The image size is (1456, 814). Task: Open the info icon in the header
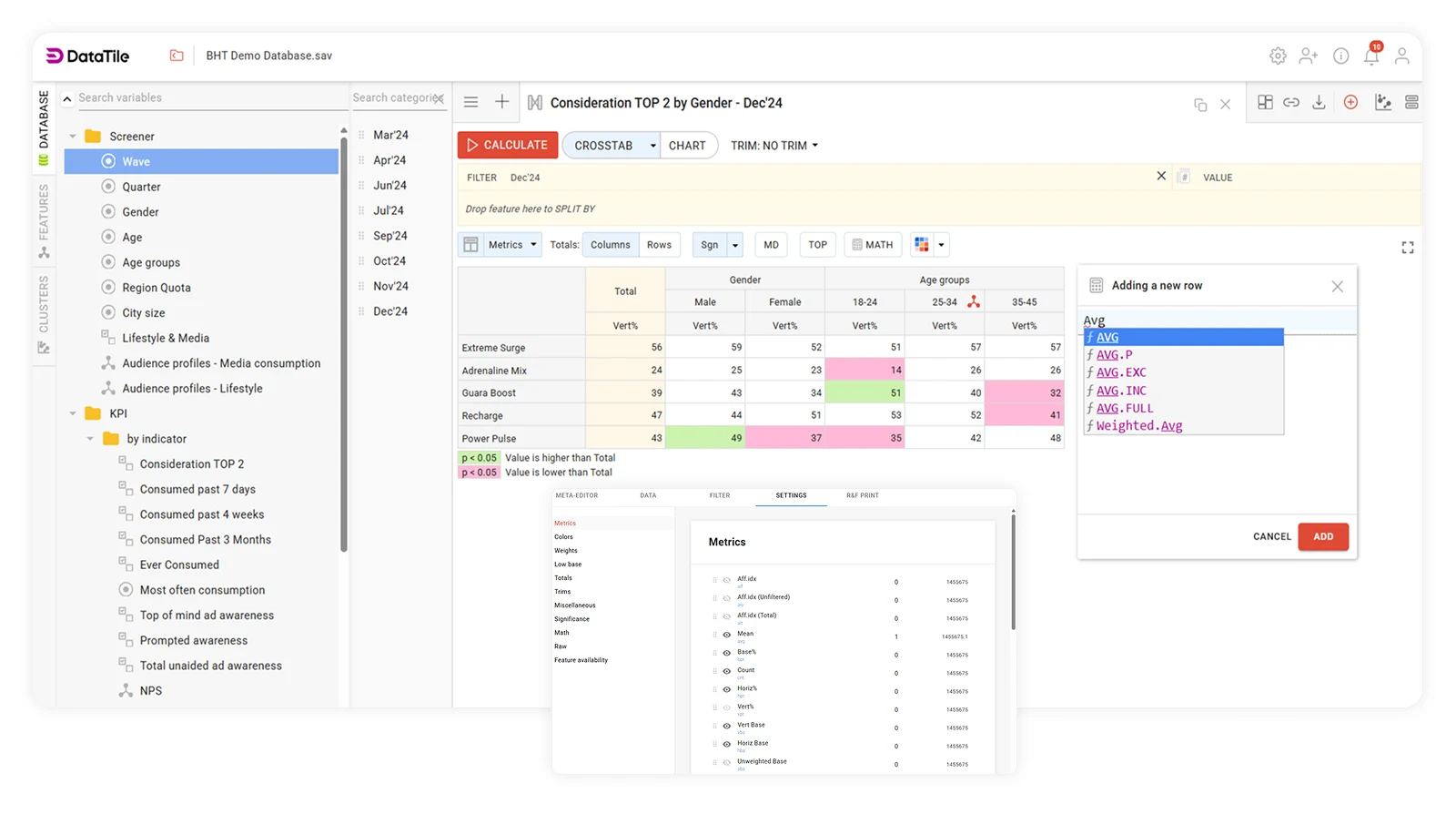pyautogui.click(x=1340, y=56)
